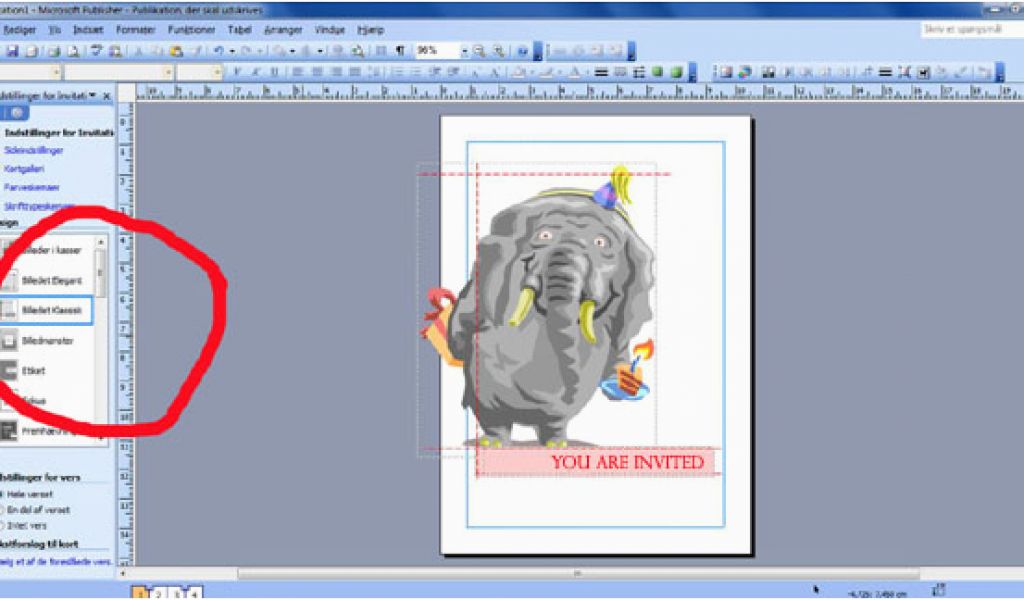1024x600 pixels.
Task: Open the Tabel menu
Action: [x=240, y=30]
